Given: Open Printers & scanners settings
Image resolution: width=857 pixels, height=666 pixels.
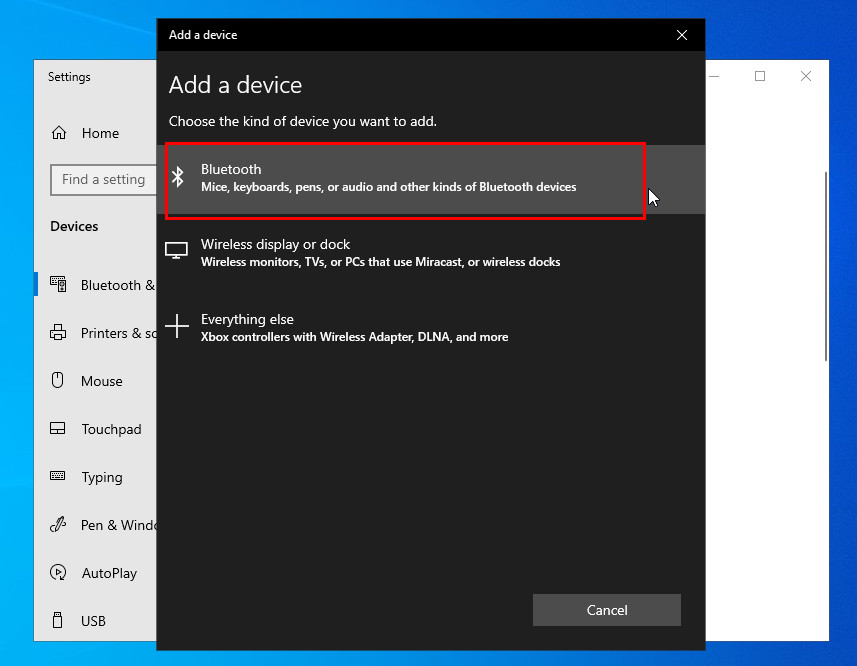Looking at the screenshot, I should coord(95,333).
